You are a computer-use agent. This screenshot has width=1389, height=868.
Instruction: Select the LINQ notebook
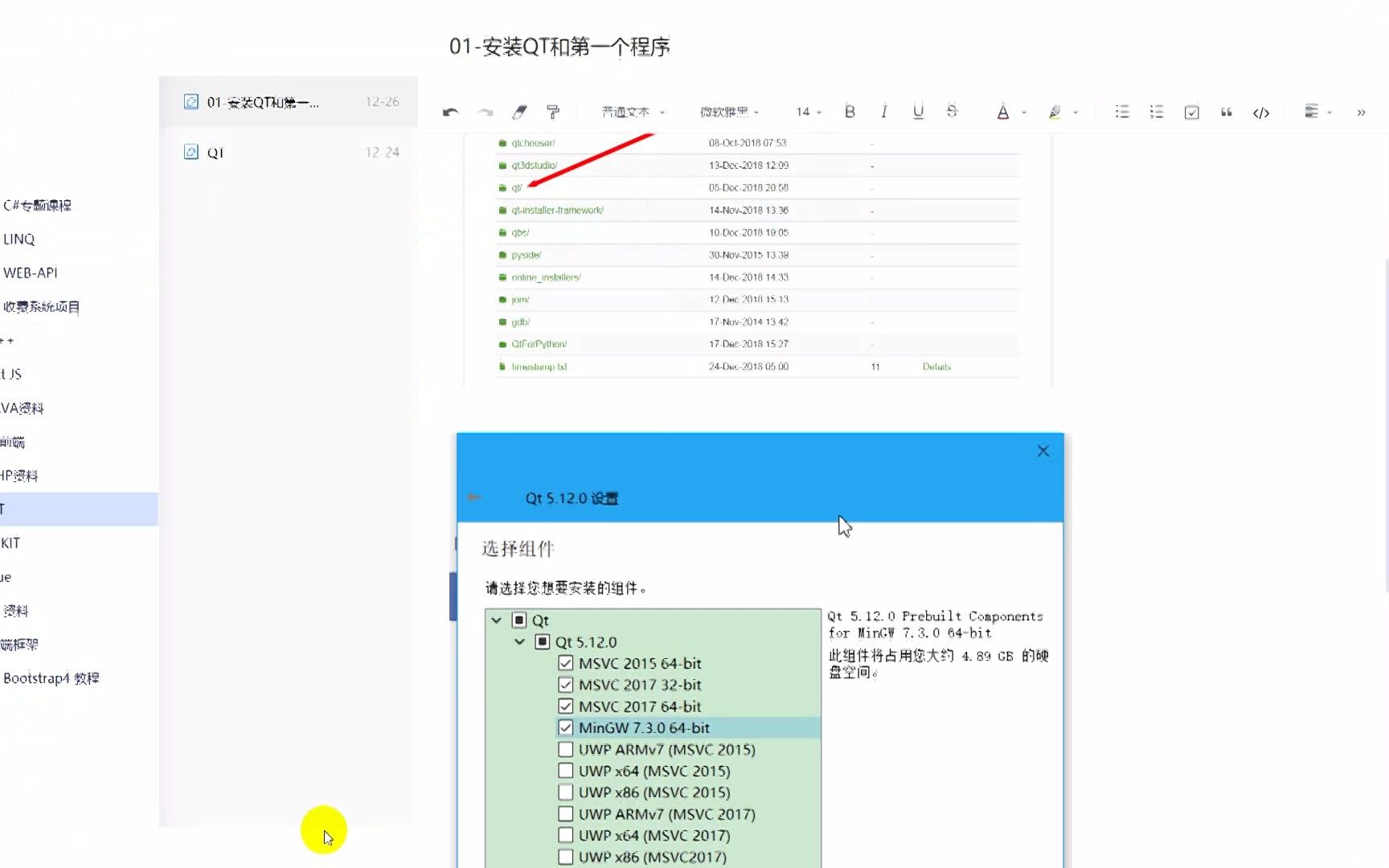tap(18, 240)
